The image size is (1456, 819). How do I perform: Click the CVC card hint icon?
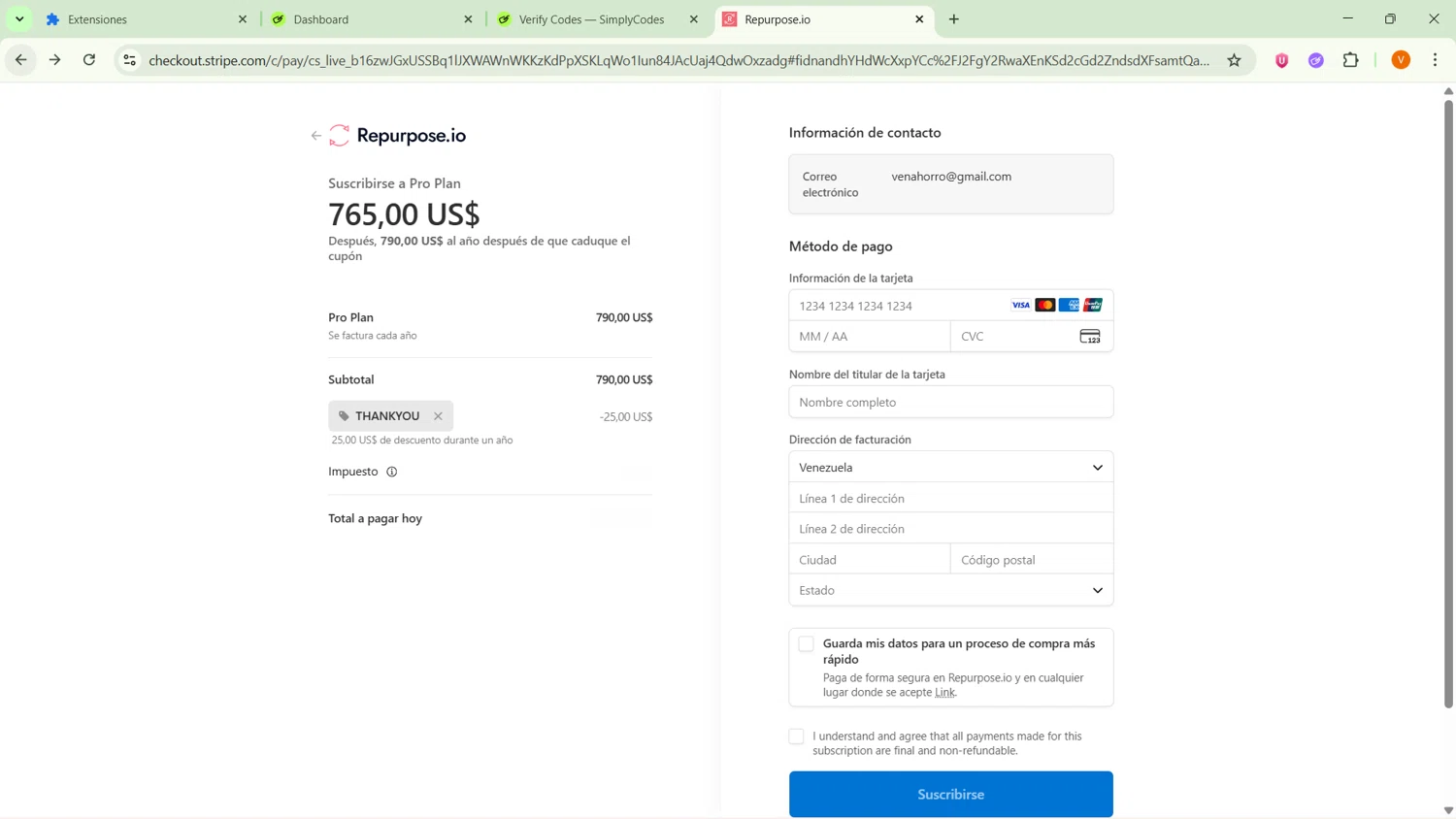tap(1090, 337)
